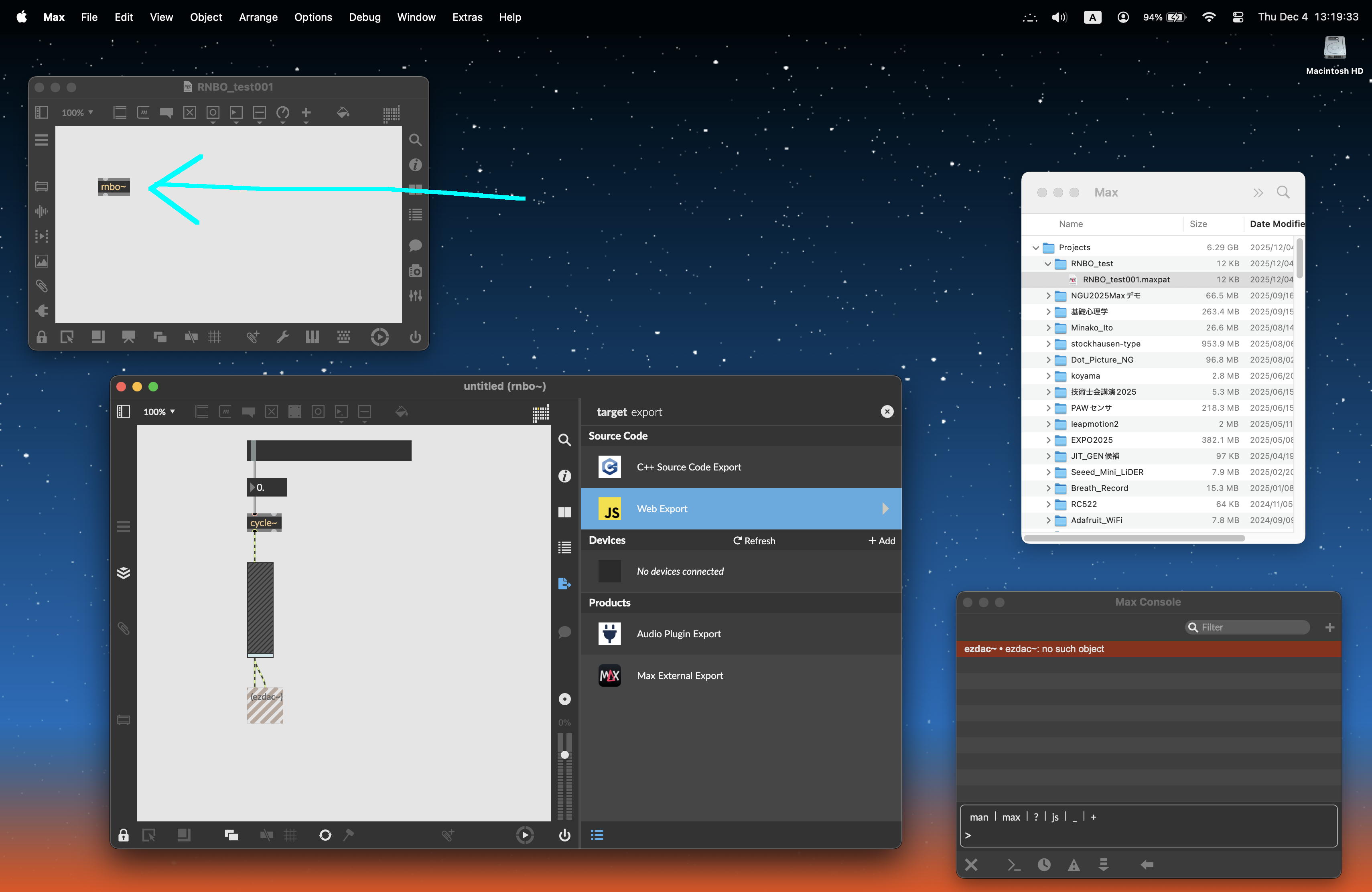Toggle the patcher lock in rnbo~ window
Viewport: 1372px width, 892px height.
click(124, 835)
